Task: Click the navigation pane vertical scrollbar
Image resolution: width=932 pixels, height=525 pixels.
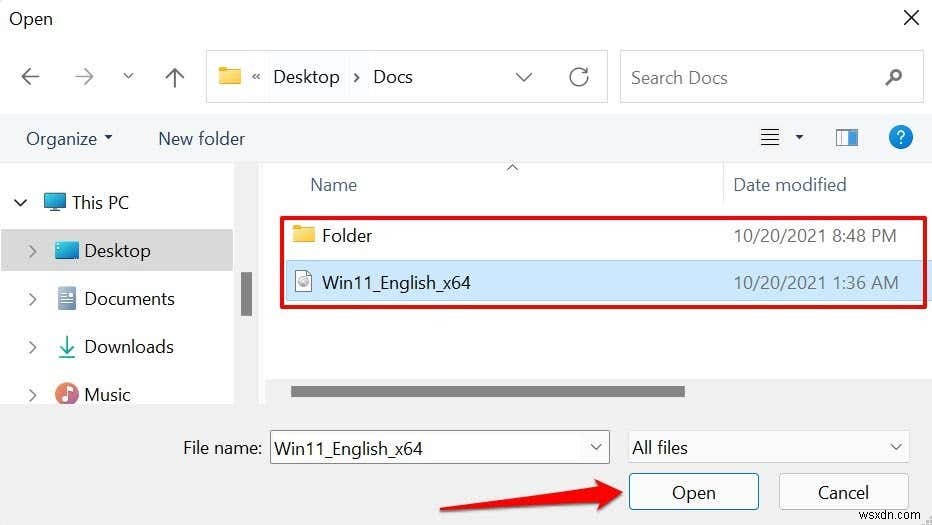Action: [246, 294]
